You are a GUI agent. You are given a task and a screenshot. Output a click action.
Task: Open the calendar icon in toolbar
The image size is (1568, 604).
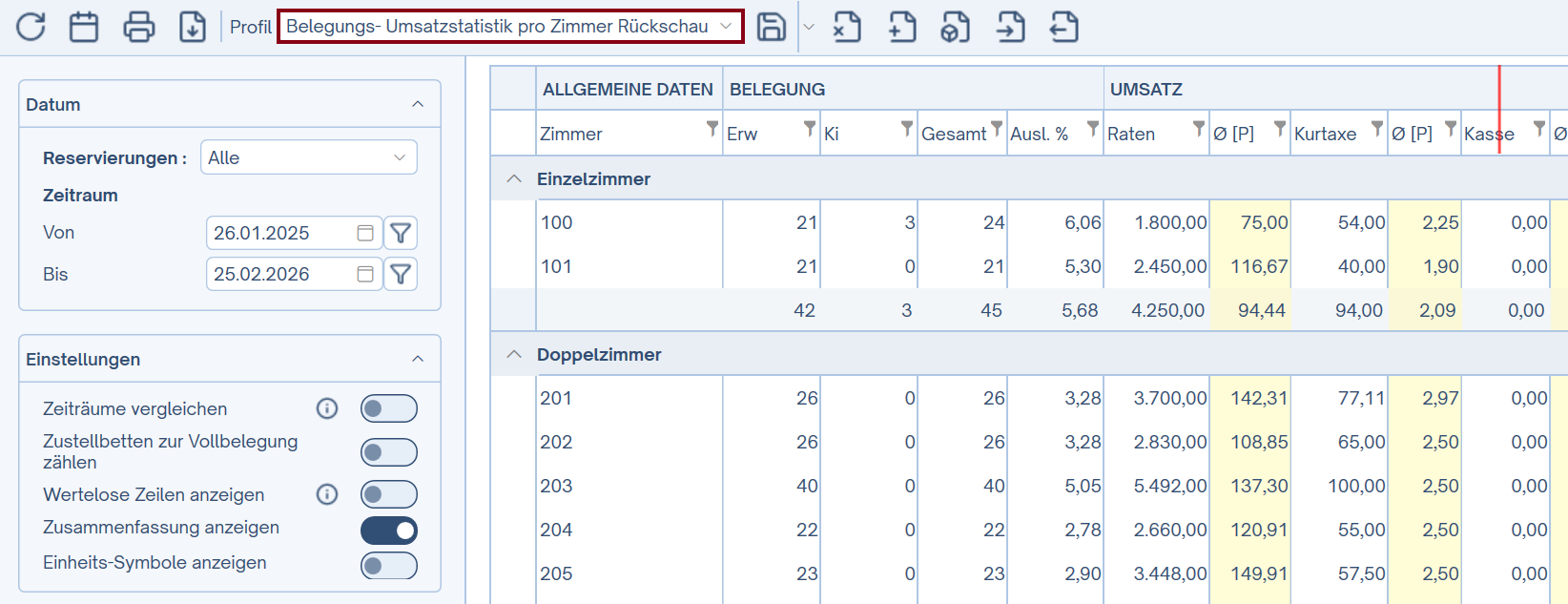coord(84,27)
